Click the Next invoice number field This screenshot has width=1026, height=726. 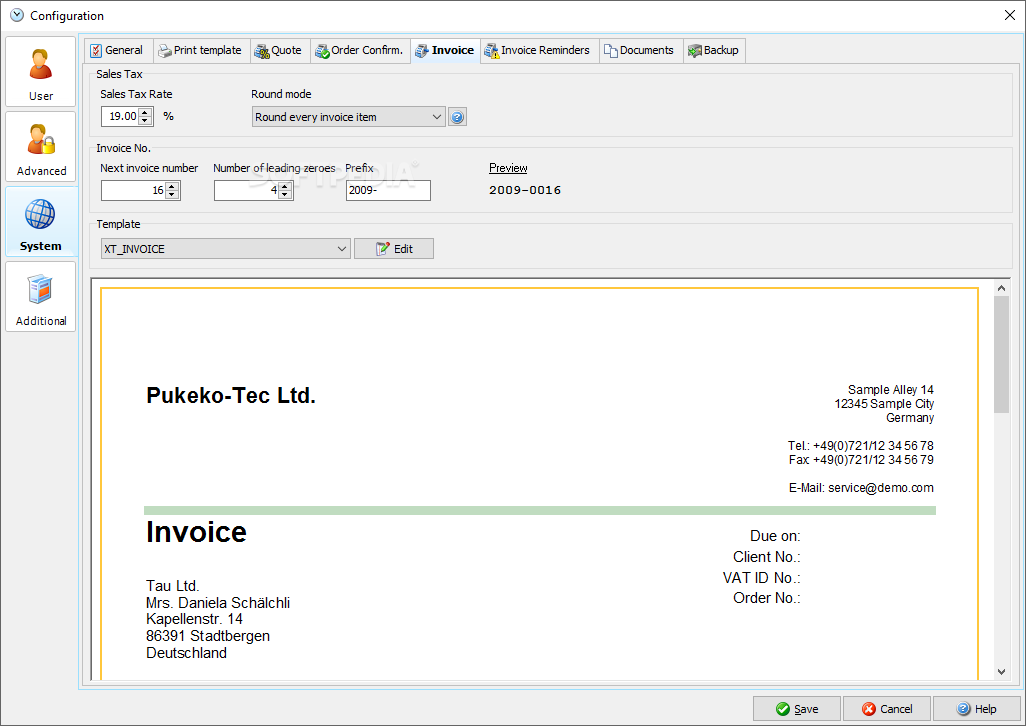[x=134, y=190]
